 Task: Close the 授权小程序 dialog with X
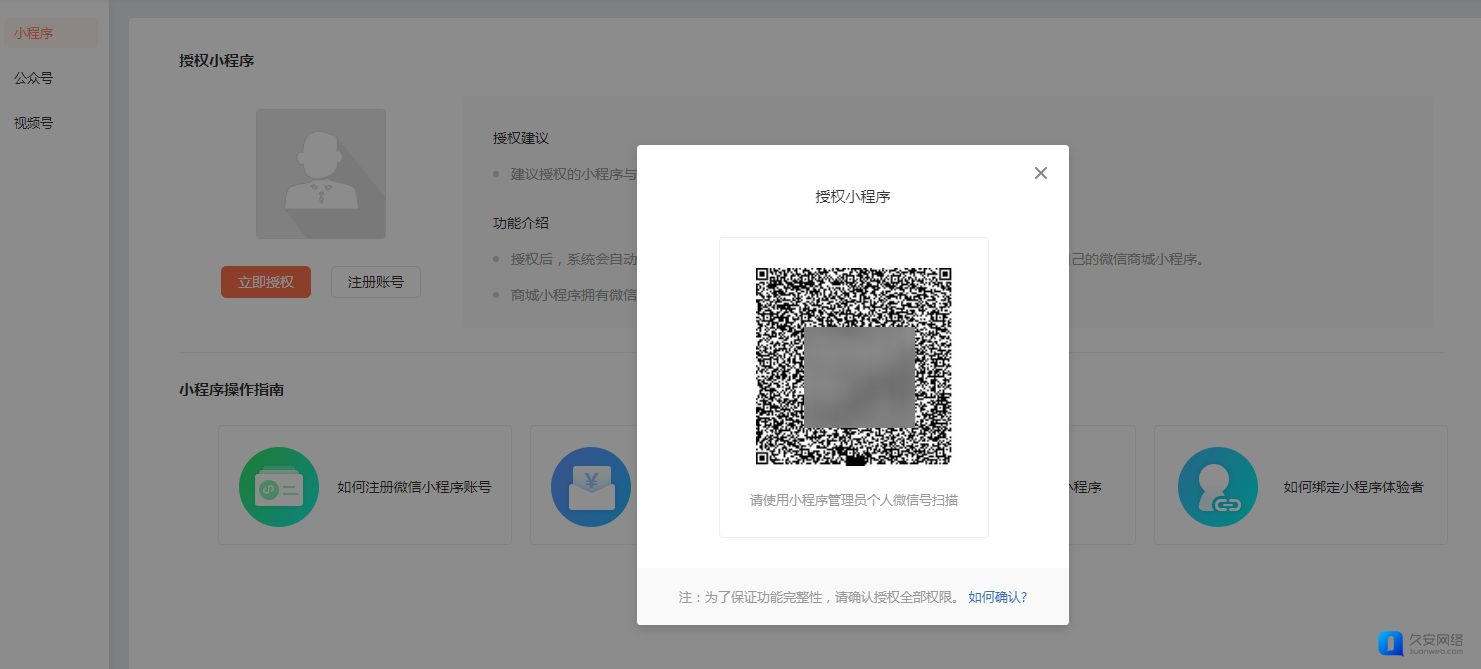[x=1041, y=173]
